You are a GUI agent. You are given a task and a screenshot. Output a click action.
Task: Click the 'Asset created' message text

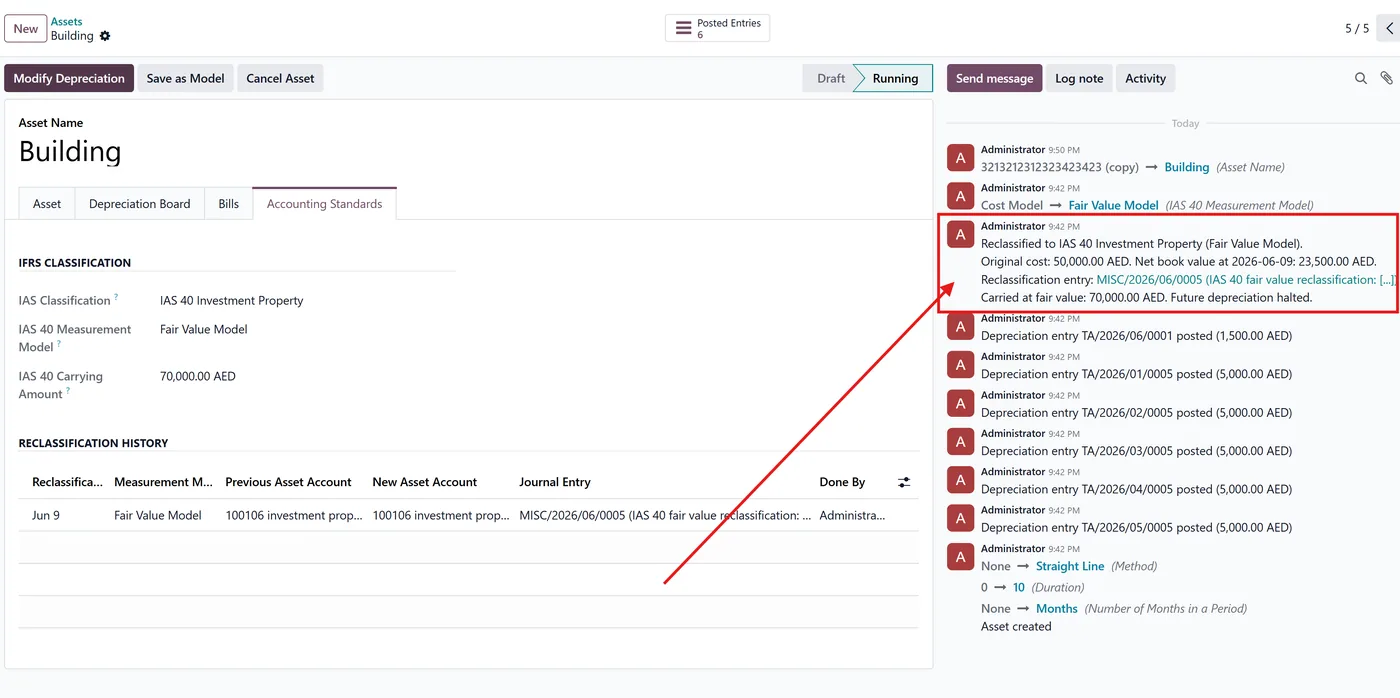pos(1016,627)
